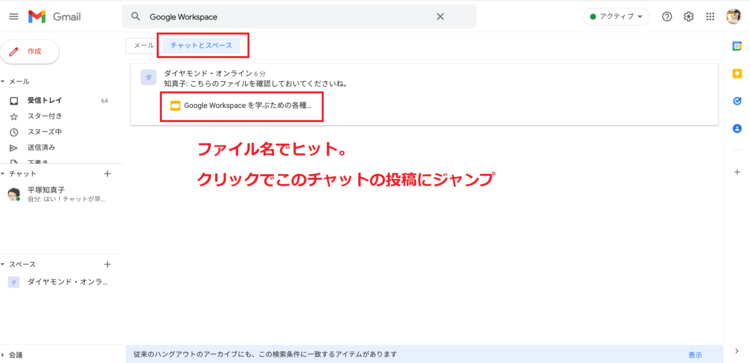Open the main menu hamburger icon
The height and width of the screenshot is (363, 750).
pos(14,17)
